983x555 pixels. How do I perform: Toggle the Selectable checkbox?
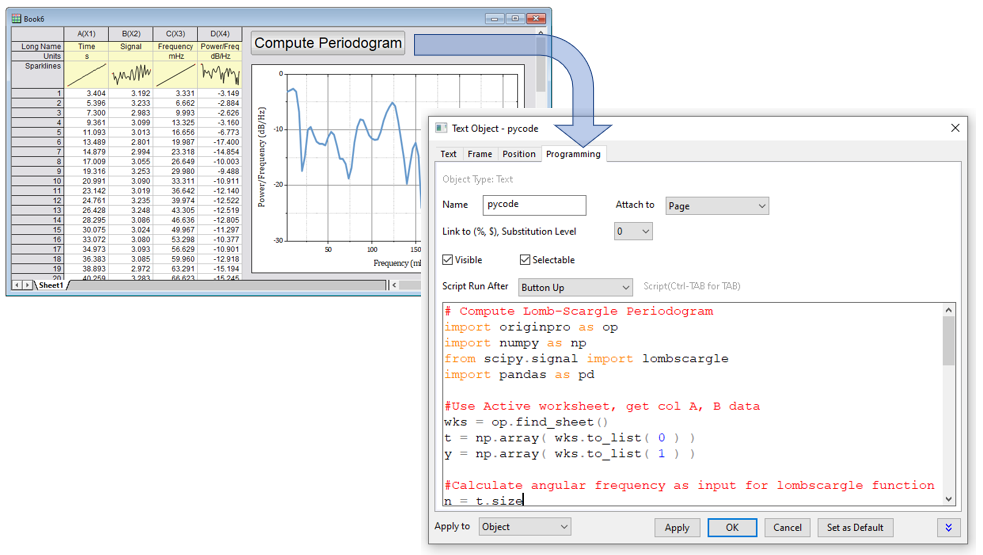[525, 260]
